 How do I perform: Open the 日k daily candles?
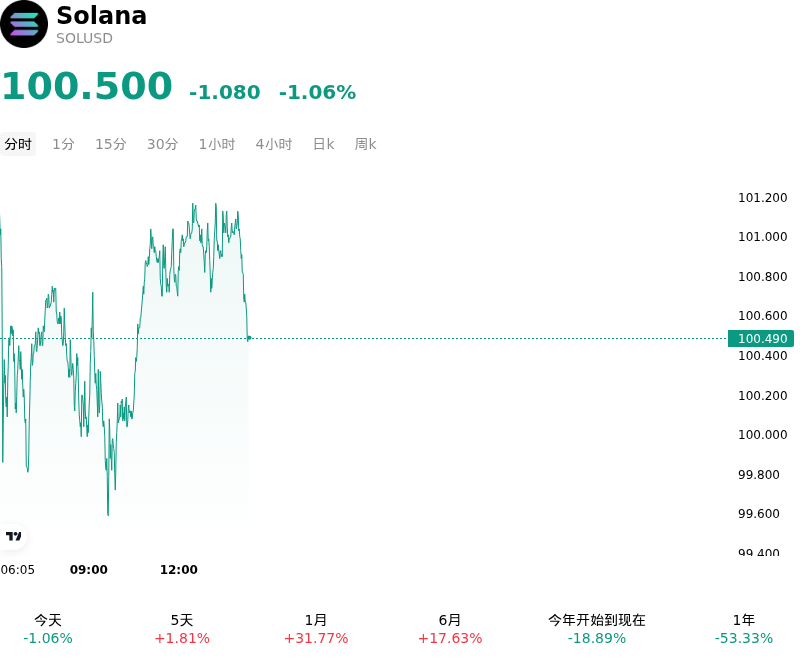[323, 144]
